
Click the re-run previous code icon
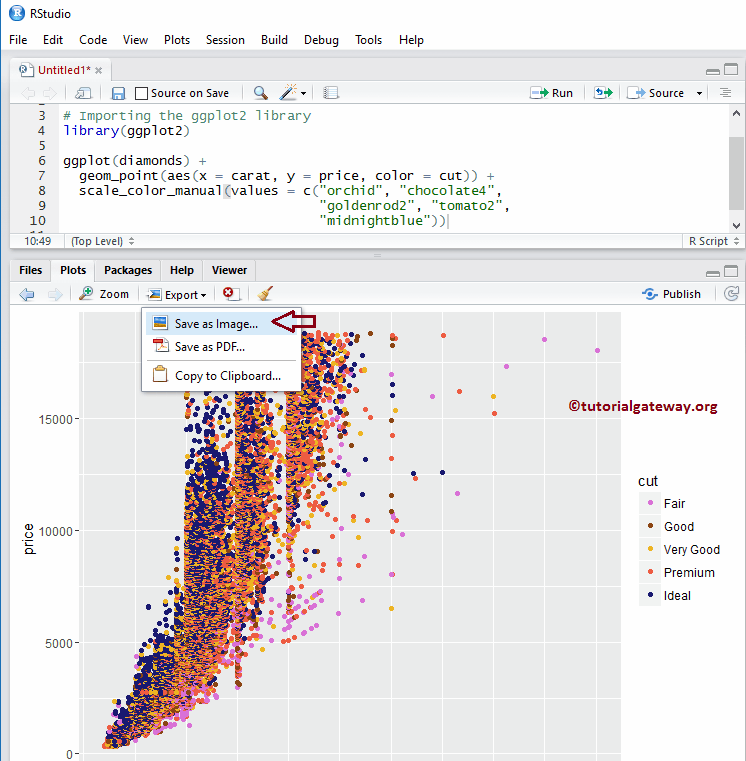point(603,93)
